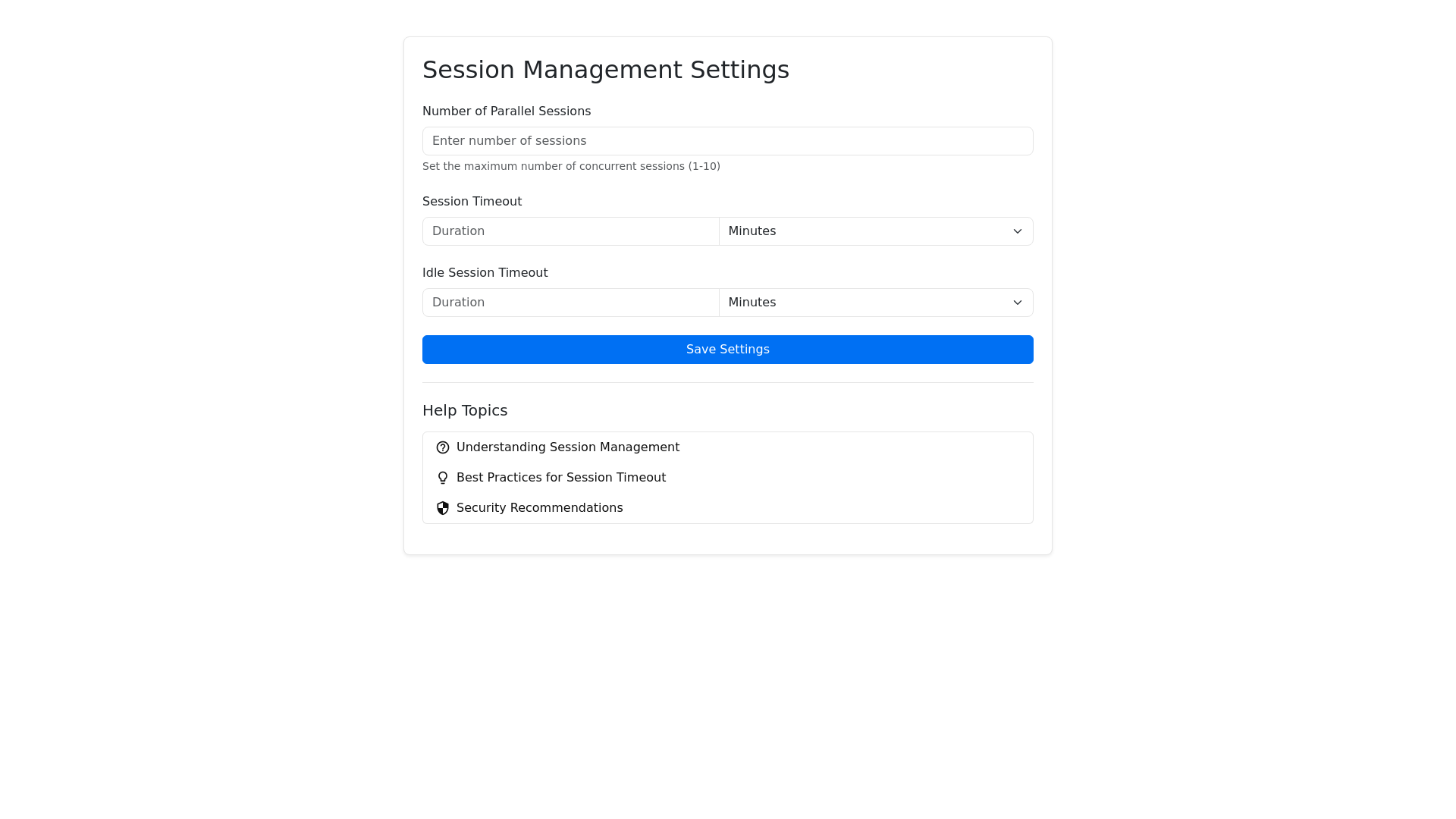Click the Idle Session Timeout dropdown chevron
1456x819 pixels.
(x=1018, y=303)
